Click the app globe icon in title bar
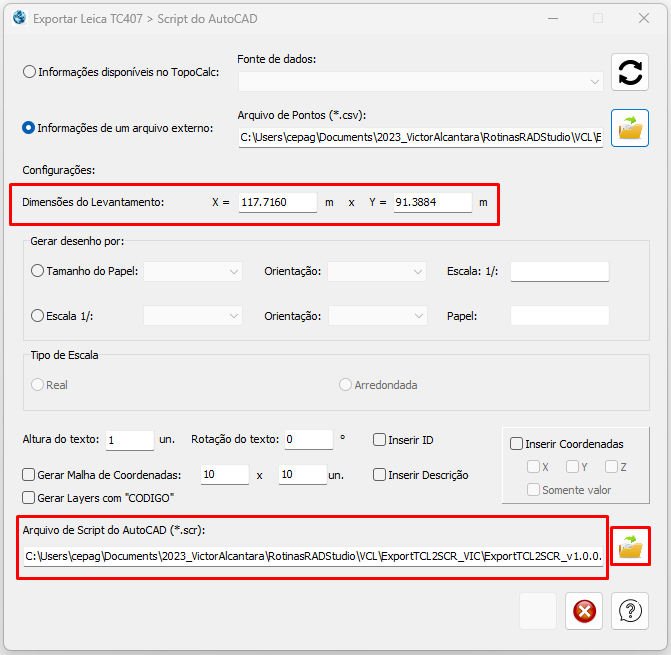This screenshot has width=671, height=655. pyautogui.click(x=17, y=18)
